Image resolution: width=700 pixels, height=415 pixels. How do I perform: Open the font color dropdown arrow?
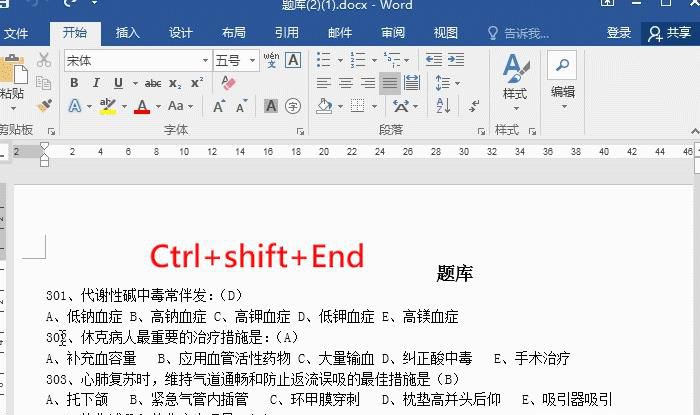tap(158, 107)
